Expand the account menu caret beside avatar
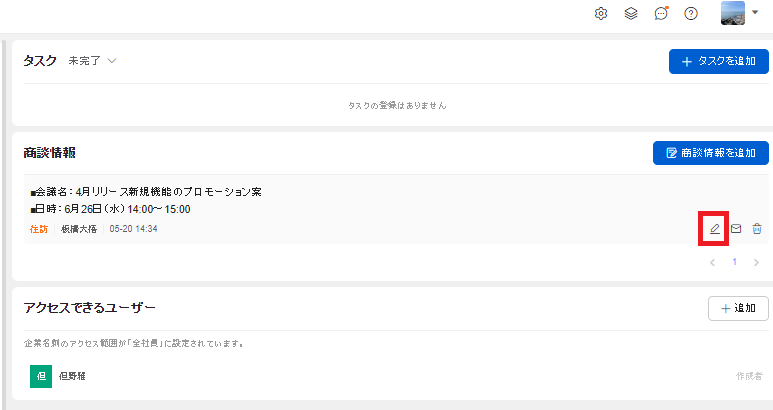The image size is (773, 410). click(x=755, y=12)
